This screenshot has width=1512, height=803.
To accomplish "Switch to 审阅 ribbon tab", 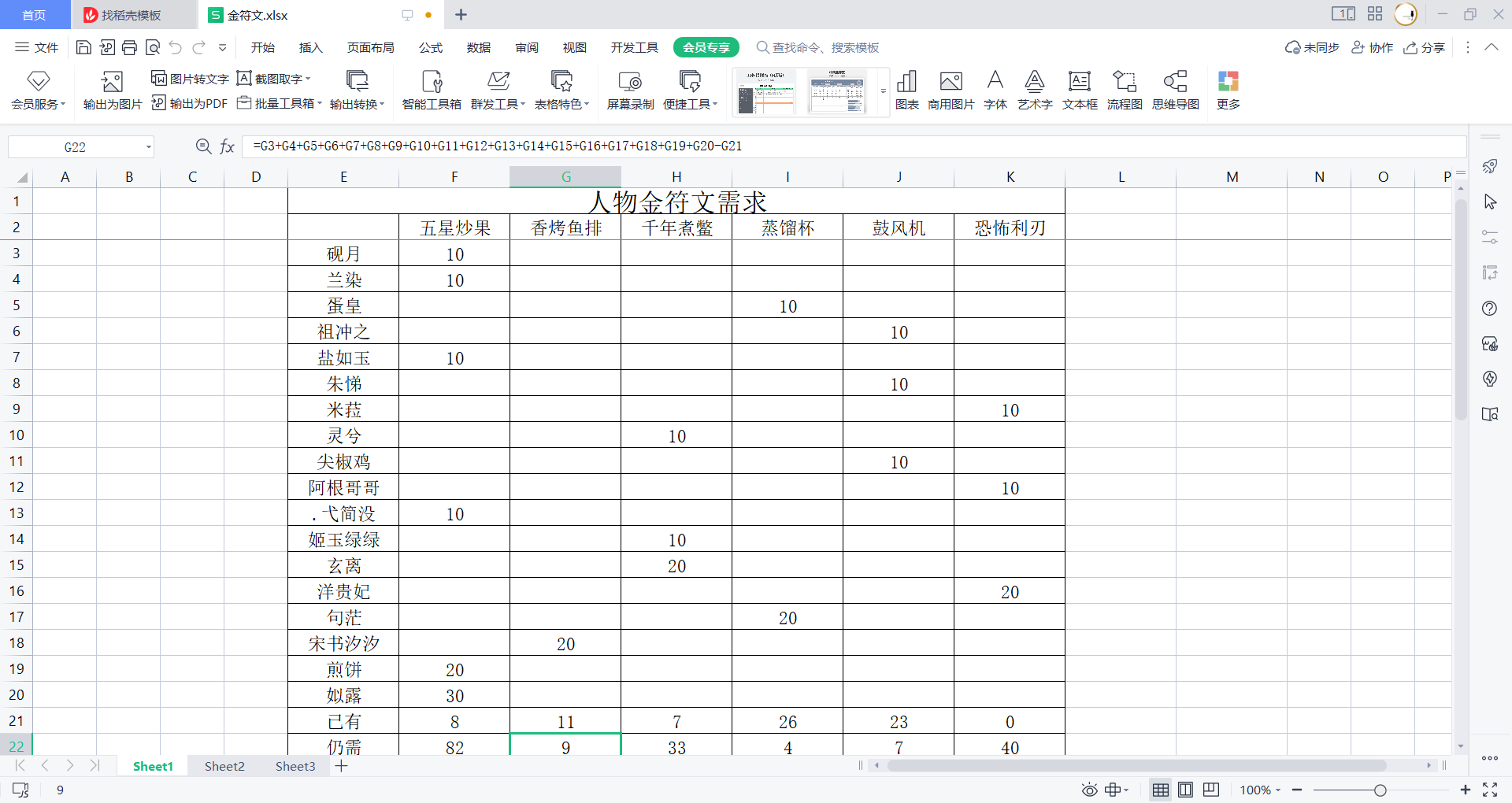I will tap(527, 47).
